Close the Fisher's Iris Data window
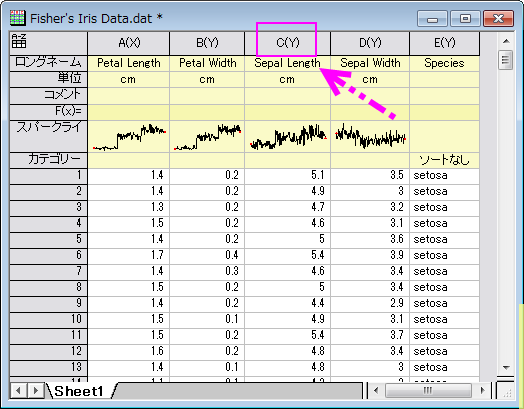The image size is (524, 409). 498,19
